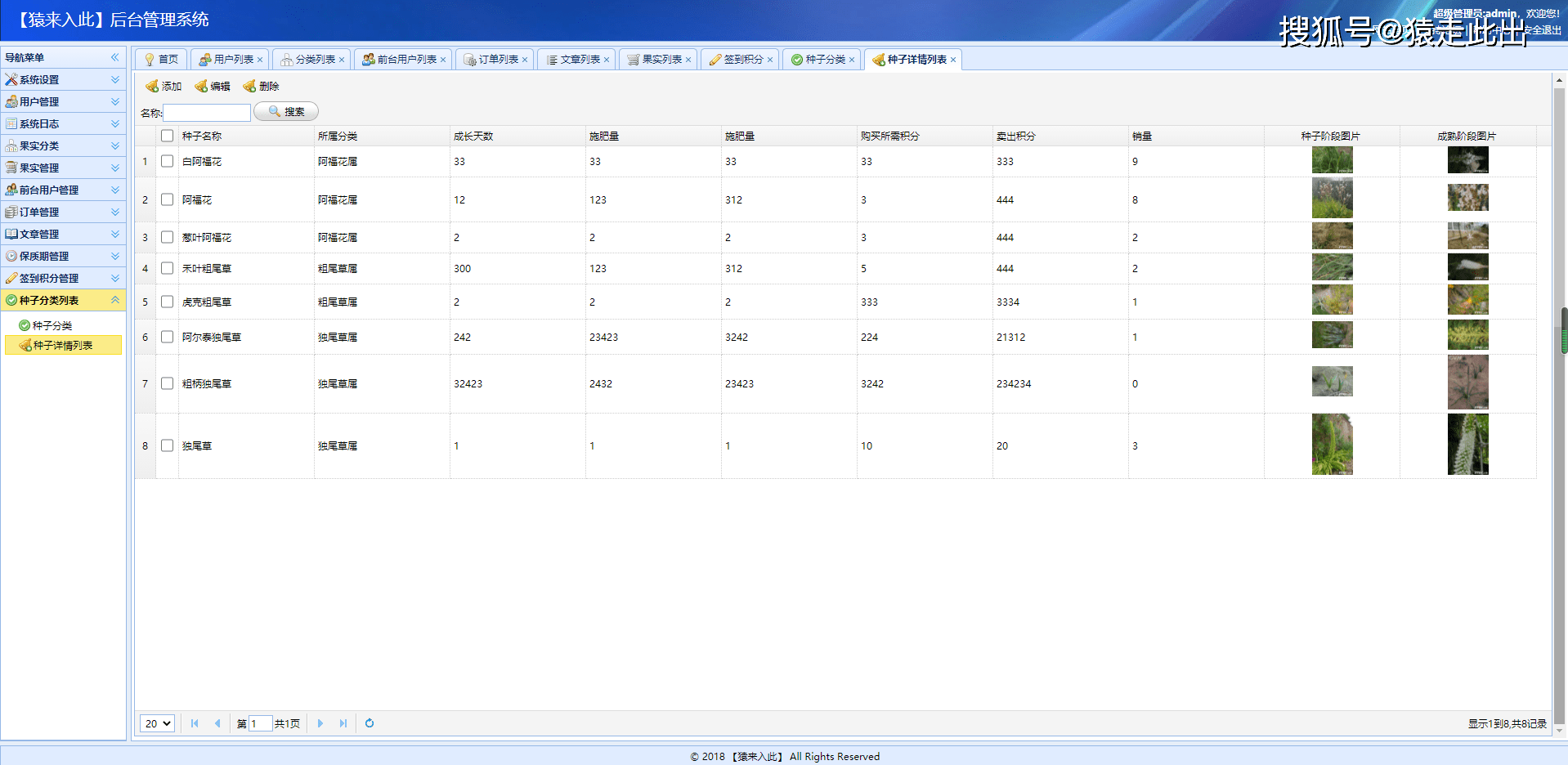The image size is (1568, 765).
Task: Check the row for 葱叶阿福花
Action: (x=168, y=237)
